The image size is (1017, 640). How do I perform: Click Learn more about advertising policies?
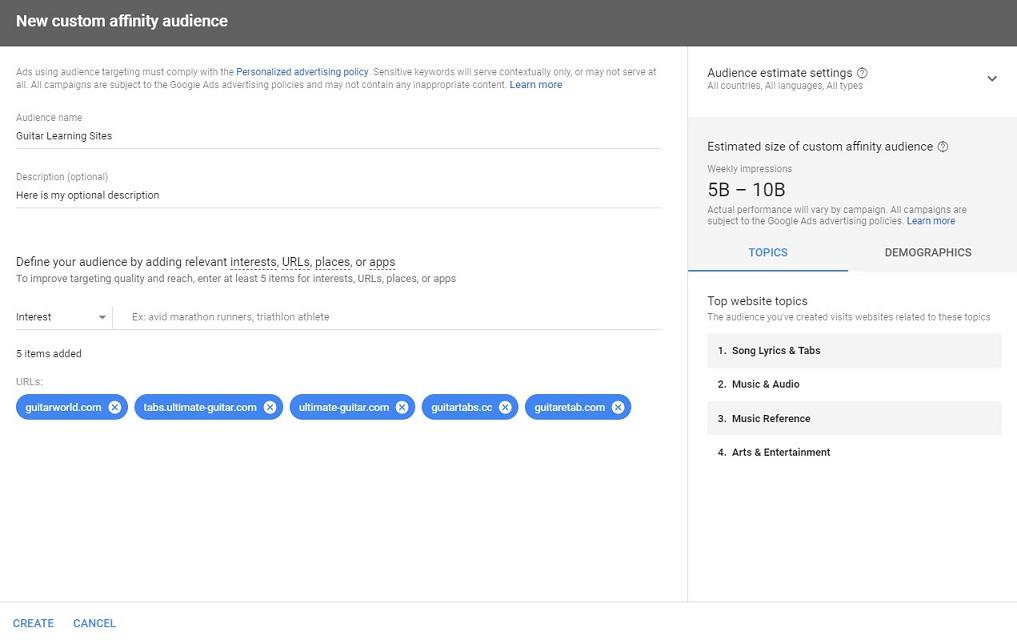click(536, 84)
